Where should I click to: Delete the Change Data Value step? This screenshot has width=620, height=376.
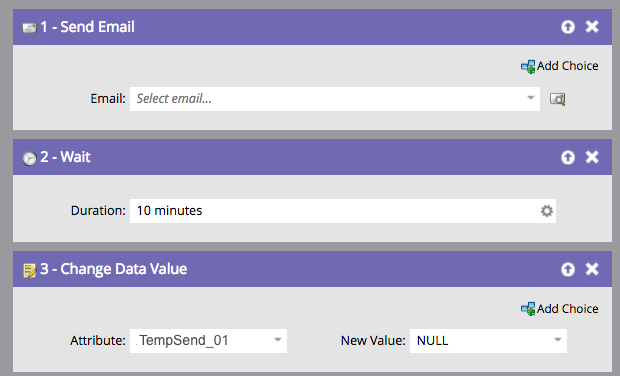(592, 269)
